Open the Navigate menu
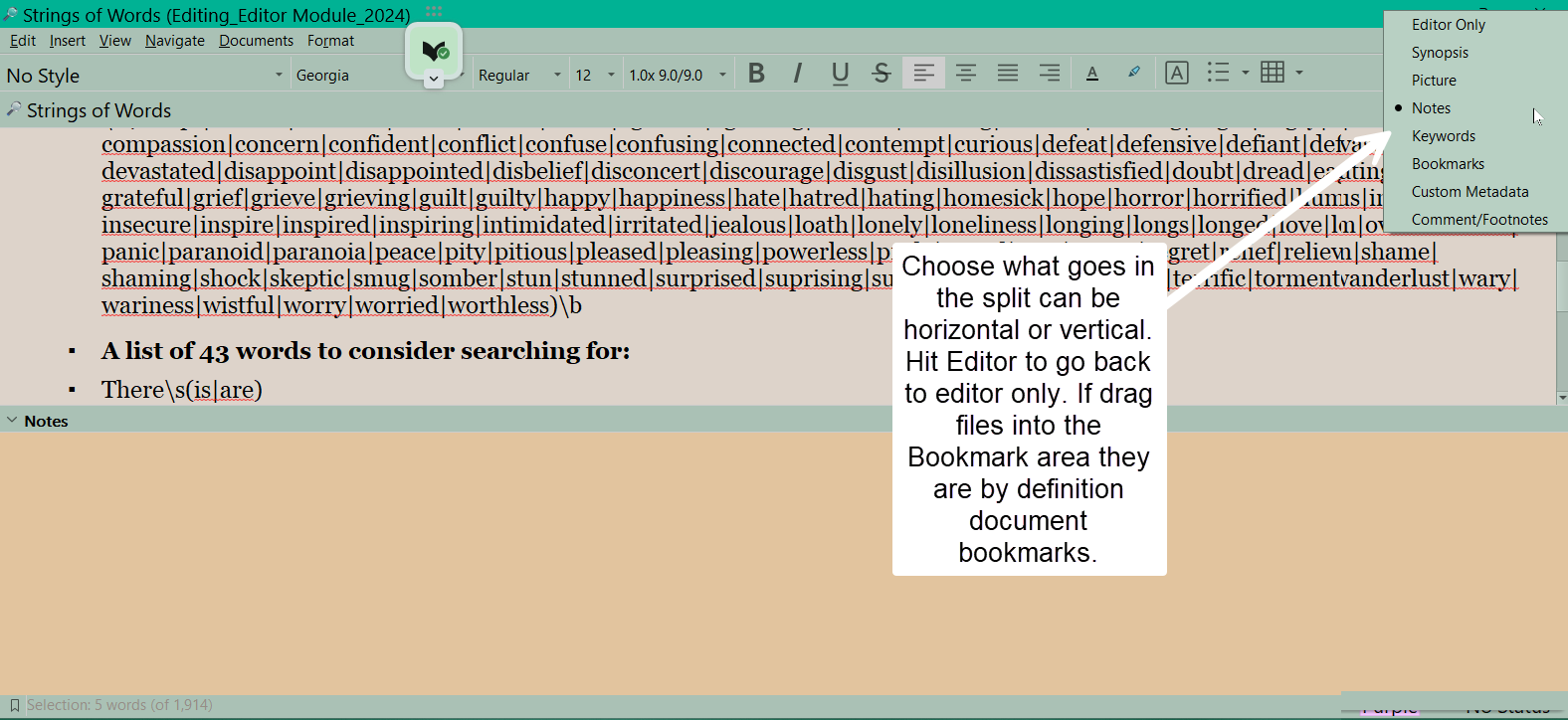 (174, 41)
